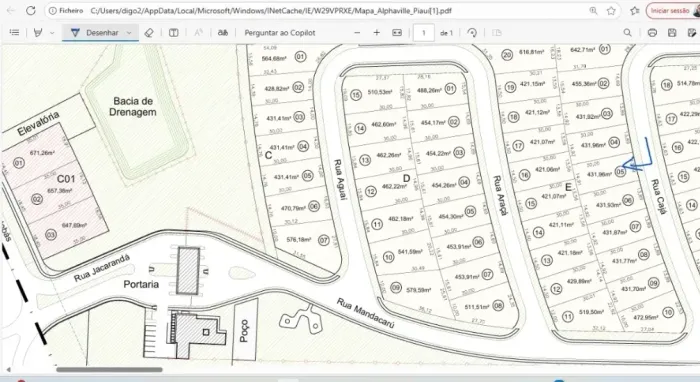This screenshot has width=700, height=382.
Task: Select the highlighter tool
Action: (x=38, y=33)
